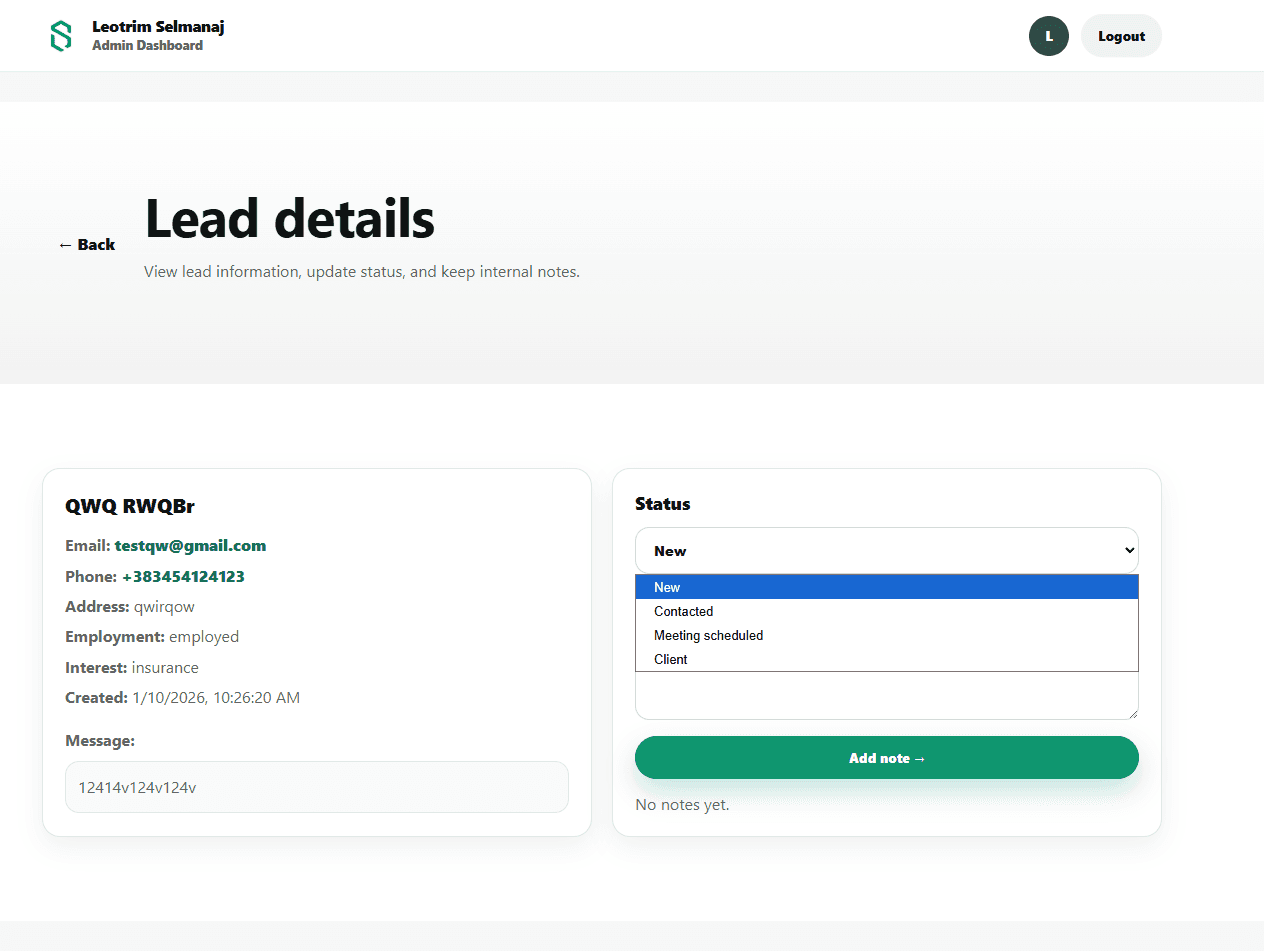Open the email link testqw@gmail.com
The image size is (1264, 951).
pos(190,545)
